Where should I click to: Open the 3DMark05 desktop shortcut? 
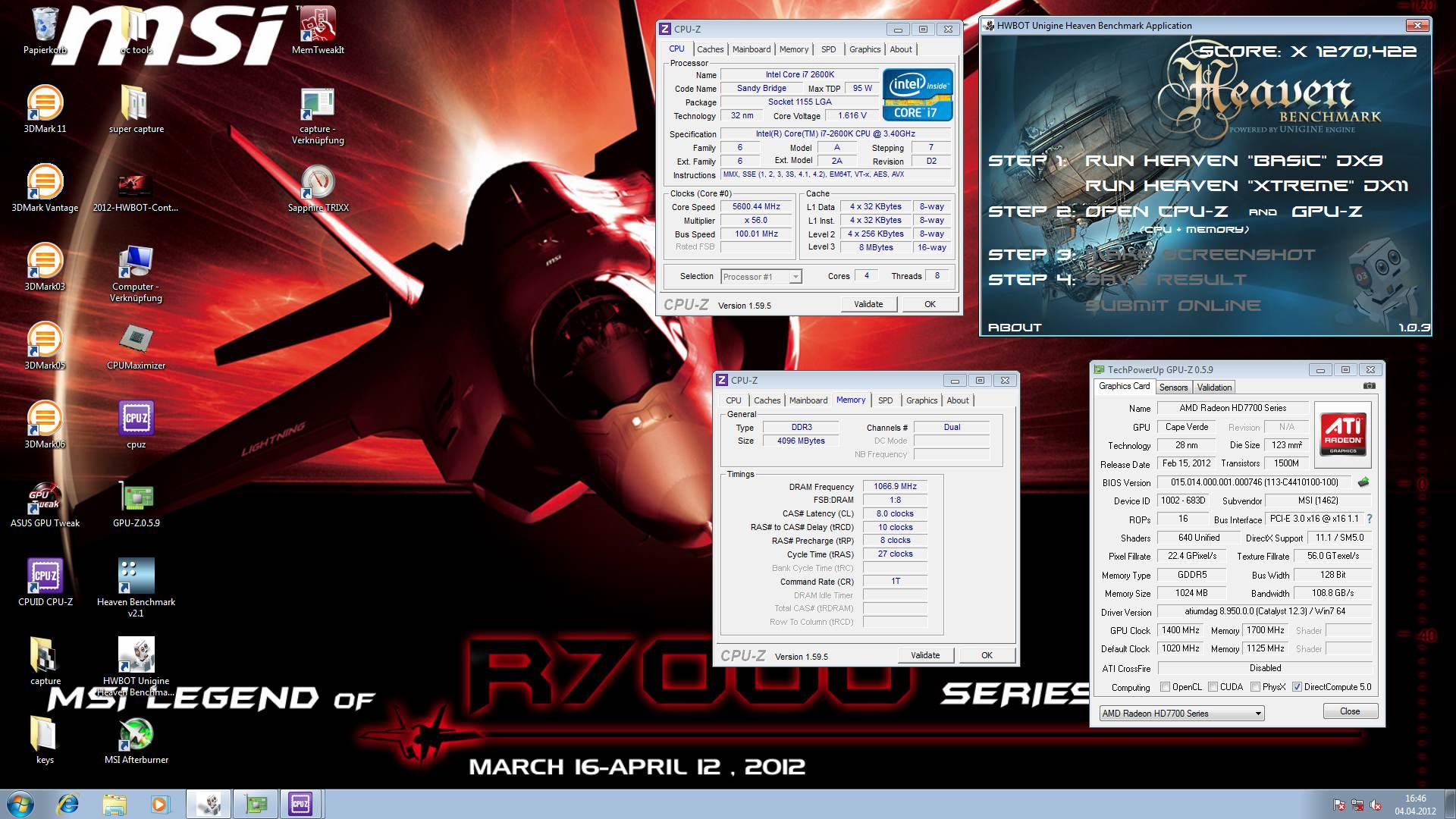[45, 345]
